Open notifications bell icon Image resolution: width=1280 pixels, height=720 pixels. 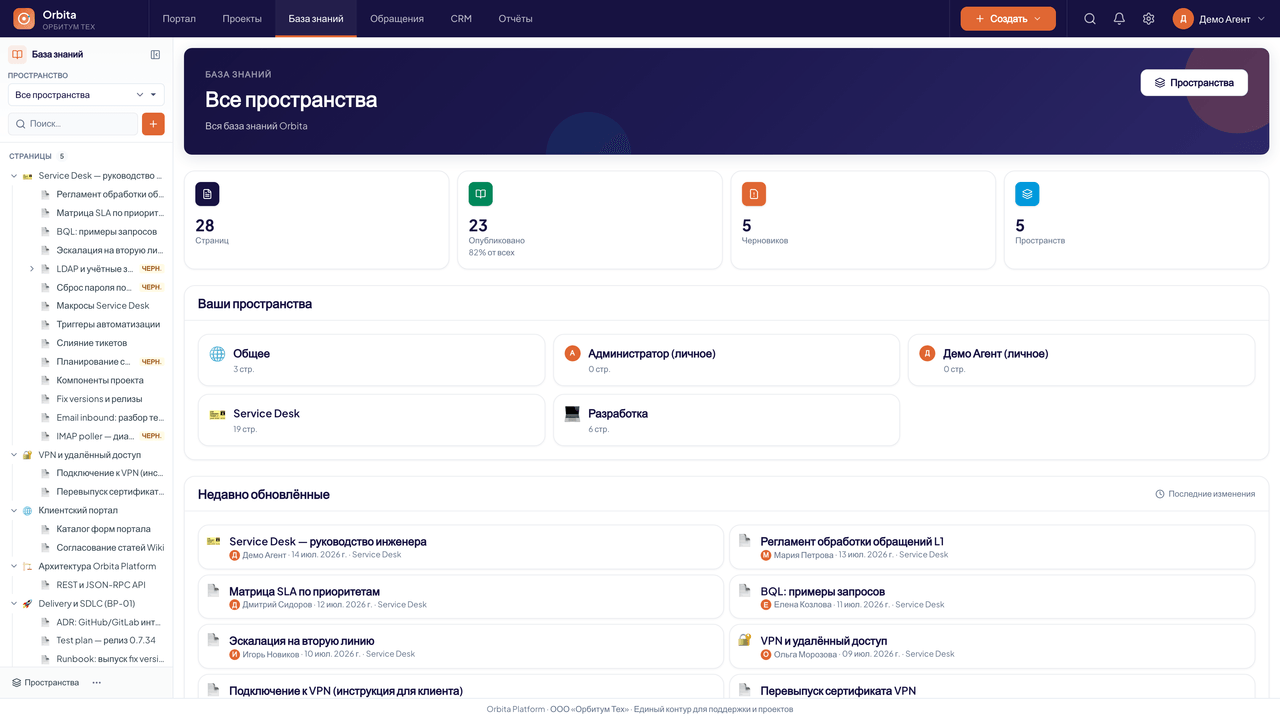pos(1119,19)
